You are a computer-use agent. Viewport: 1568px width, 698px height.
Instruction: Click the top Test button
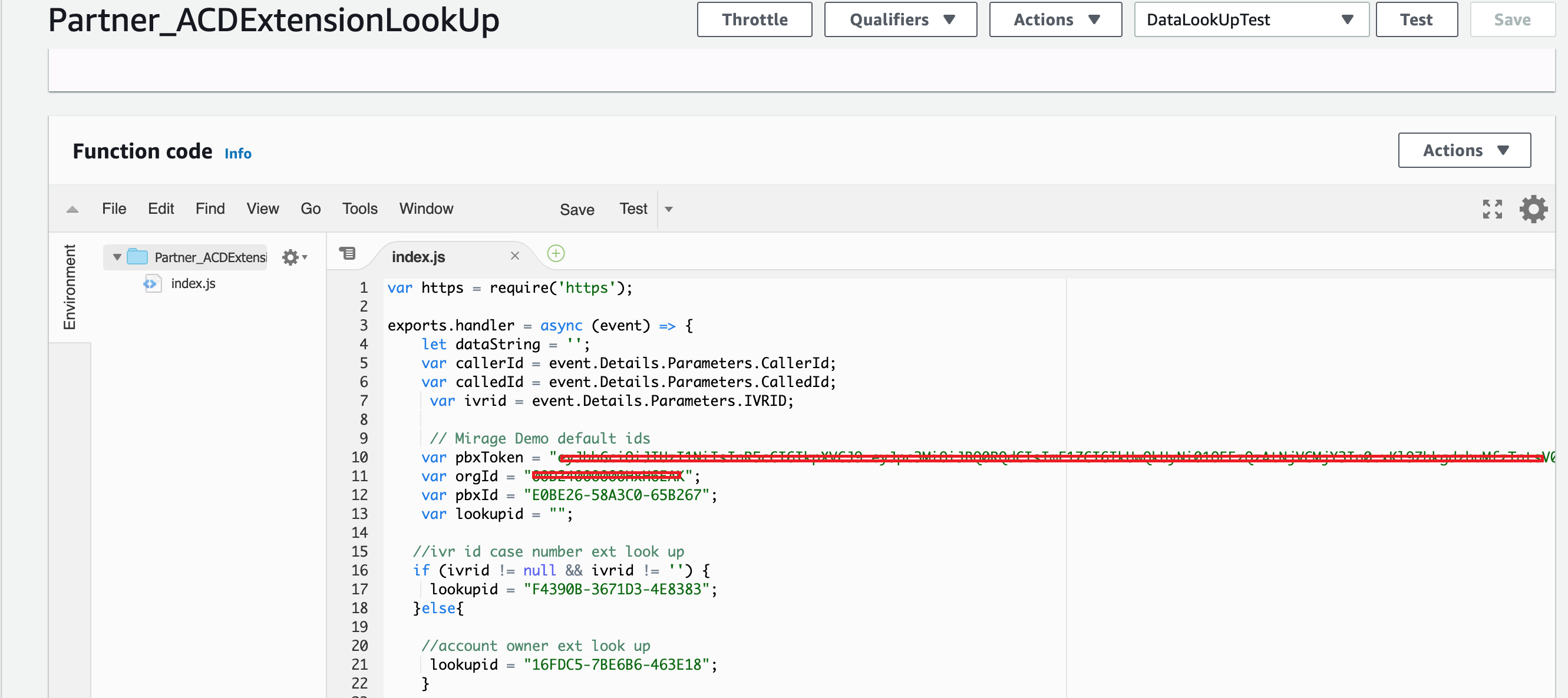pyautogui.click(x=1416, y=20)
